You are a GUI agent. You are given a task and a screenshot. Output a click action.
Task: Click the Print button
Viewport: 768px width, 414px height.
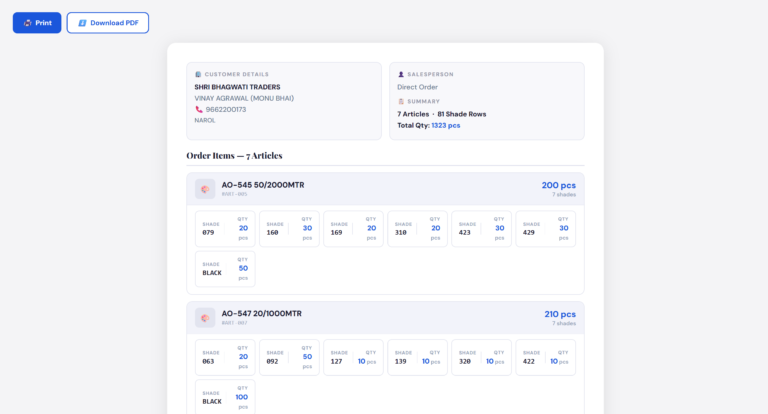coord(37,23)
